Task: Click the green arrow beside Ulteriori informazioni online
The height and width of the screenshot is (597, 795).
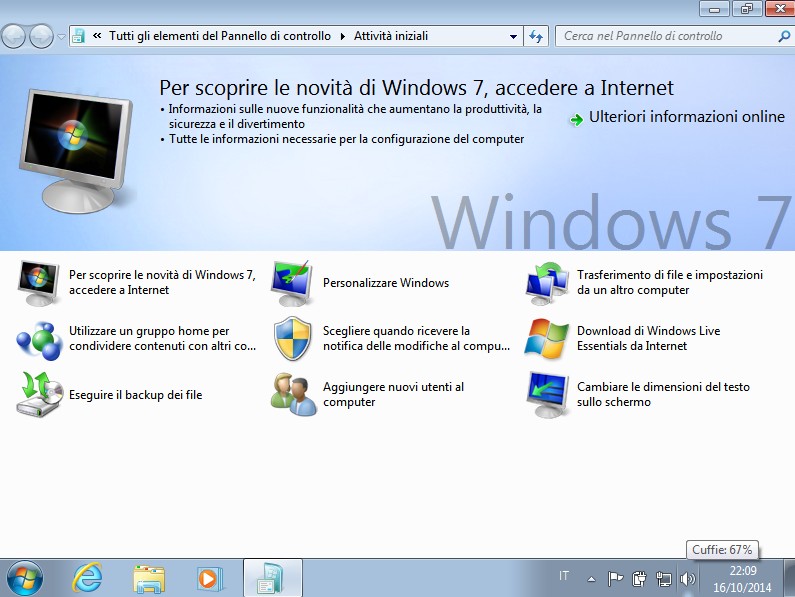Action: (x=576, y=120)
